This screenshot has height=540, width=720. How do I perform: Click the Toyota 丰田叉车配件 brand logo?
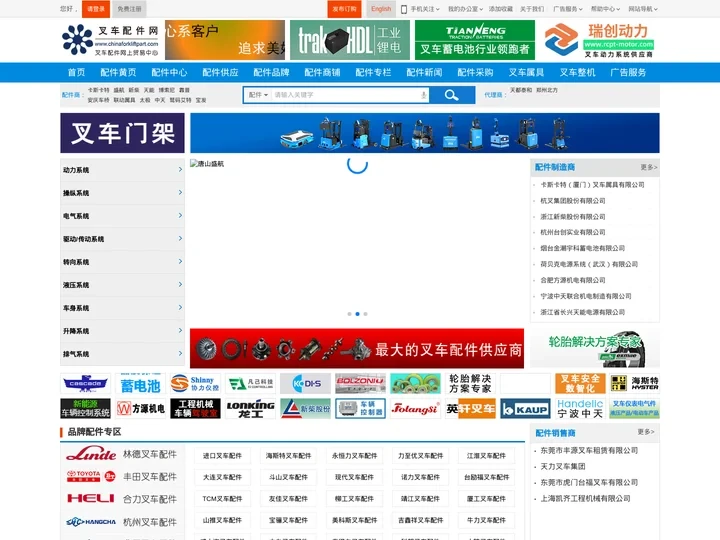[x=91, y=476]
